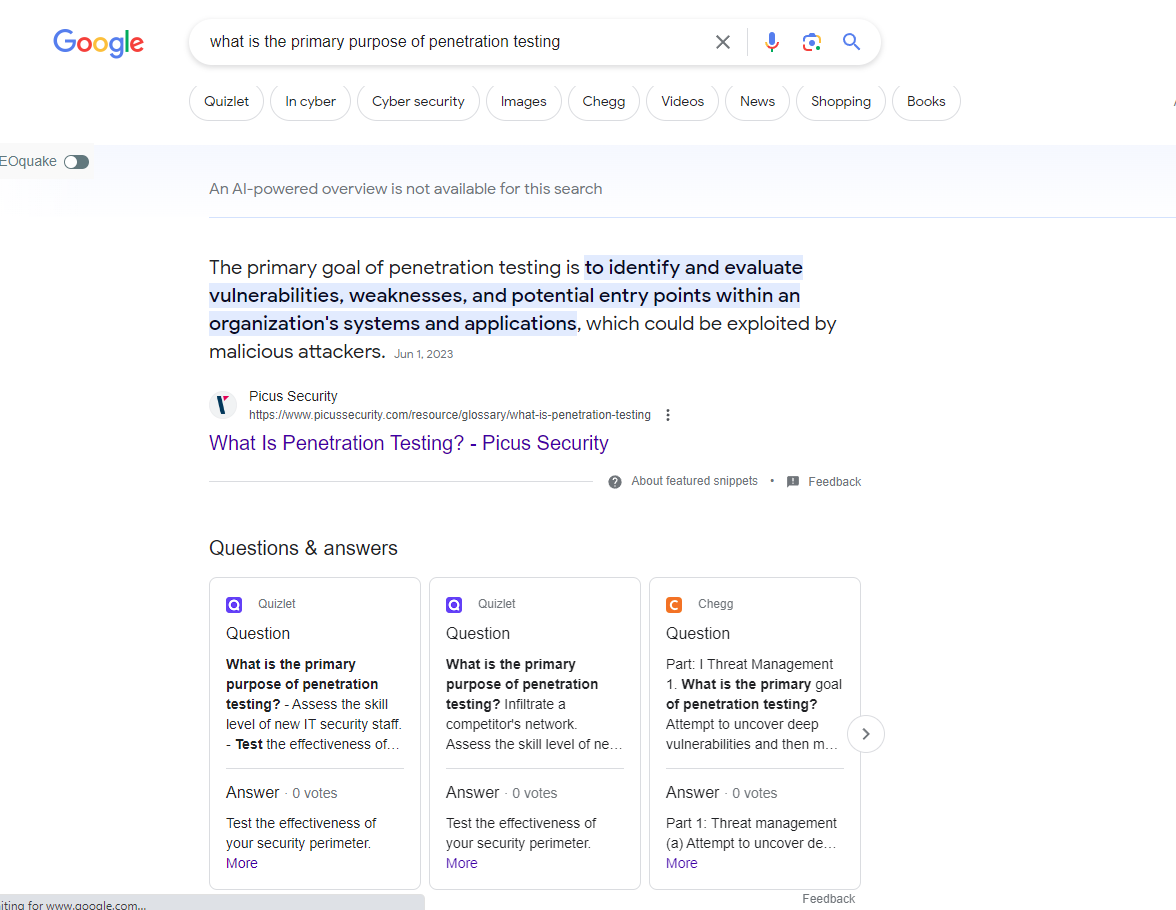Open What Is Penetration Testing? - Picus Security link
1176x910 pixels.
tap(409, 443)
